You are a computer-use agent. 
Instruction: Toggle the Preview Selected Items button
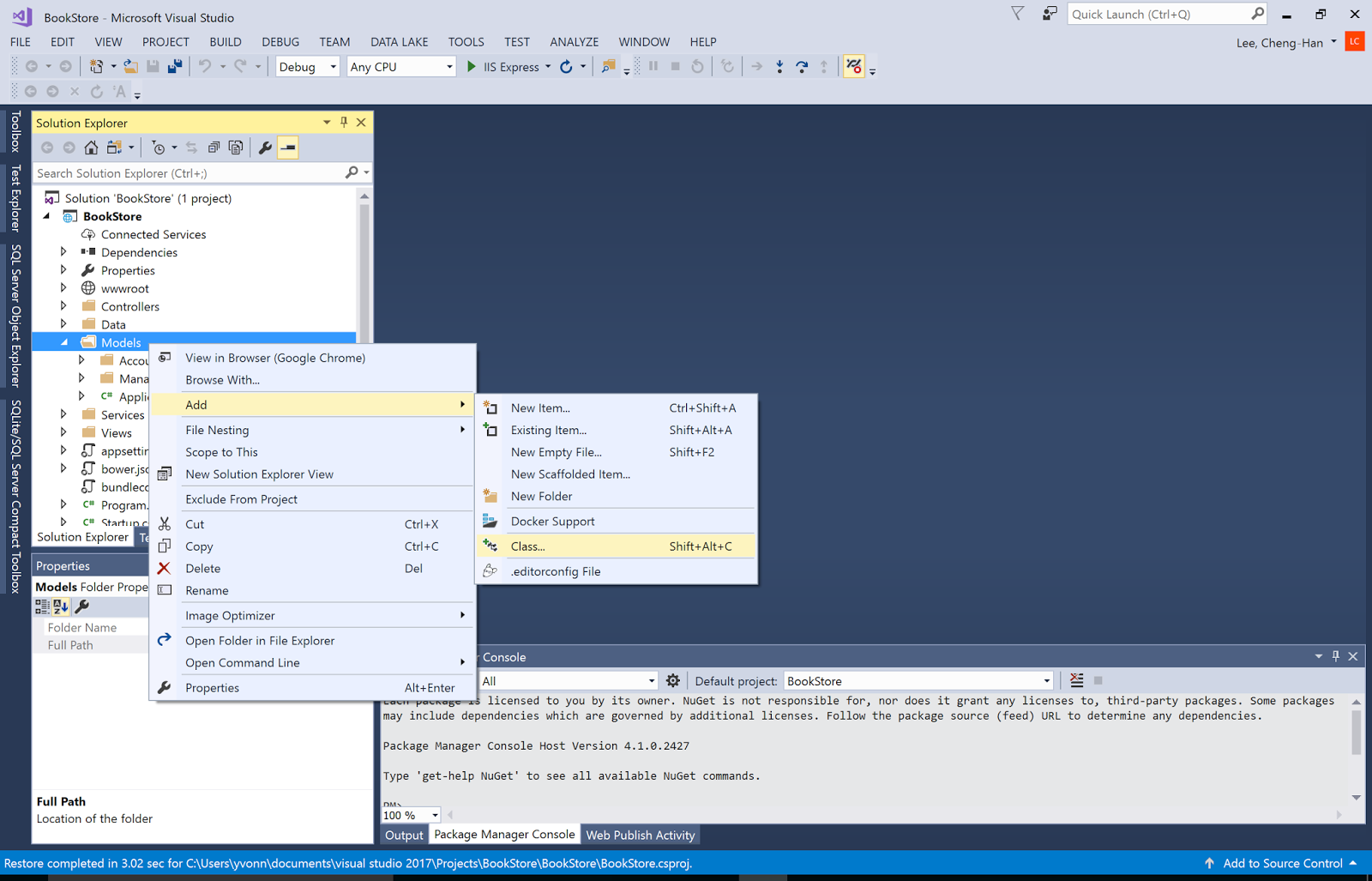[x=288, y=148]
